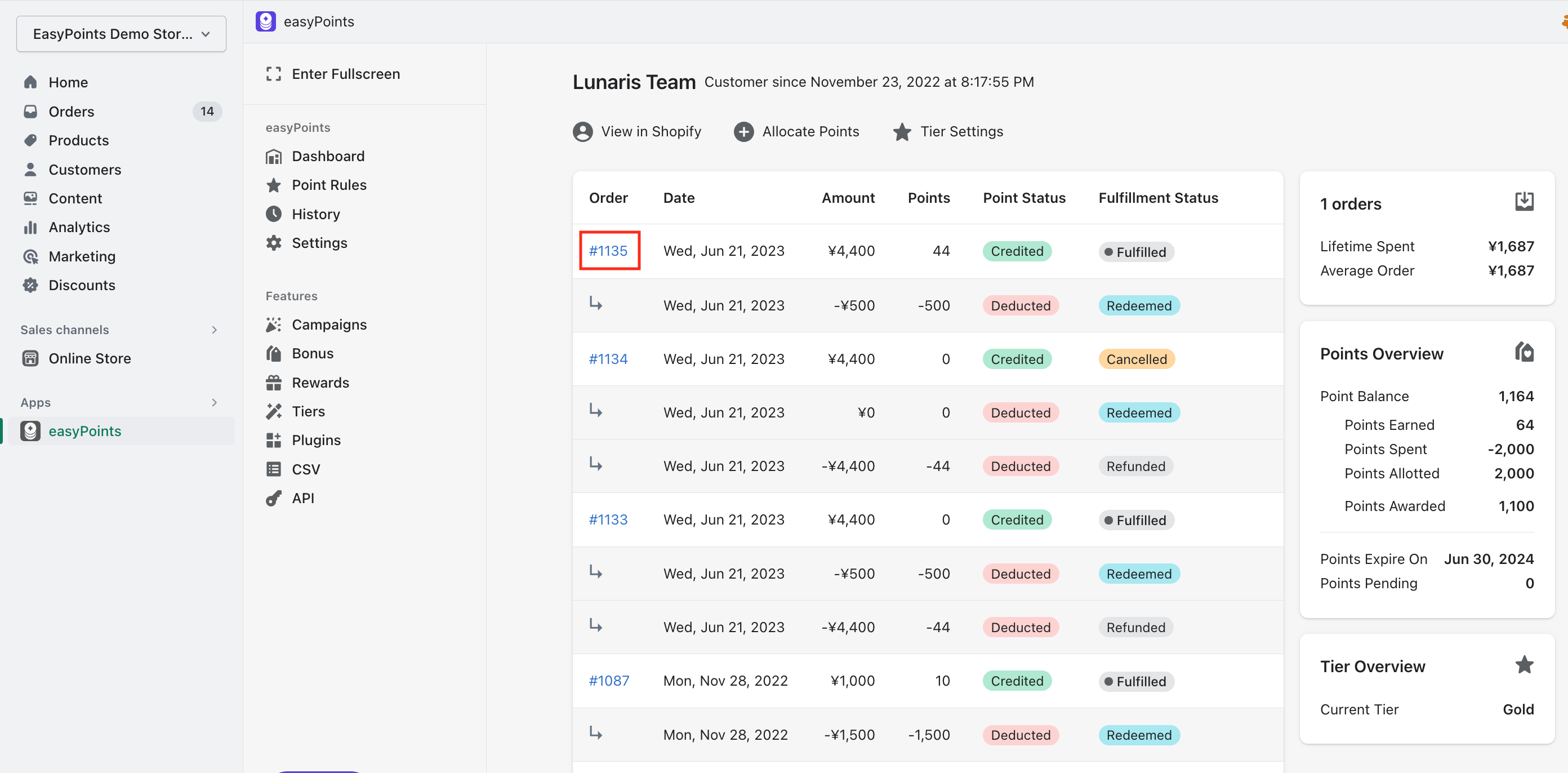Click the Enter Fullscreen icon

coord(273,74)
